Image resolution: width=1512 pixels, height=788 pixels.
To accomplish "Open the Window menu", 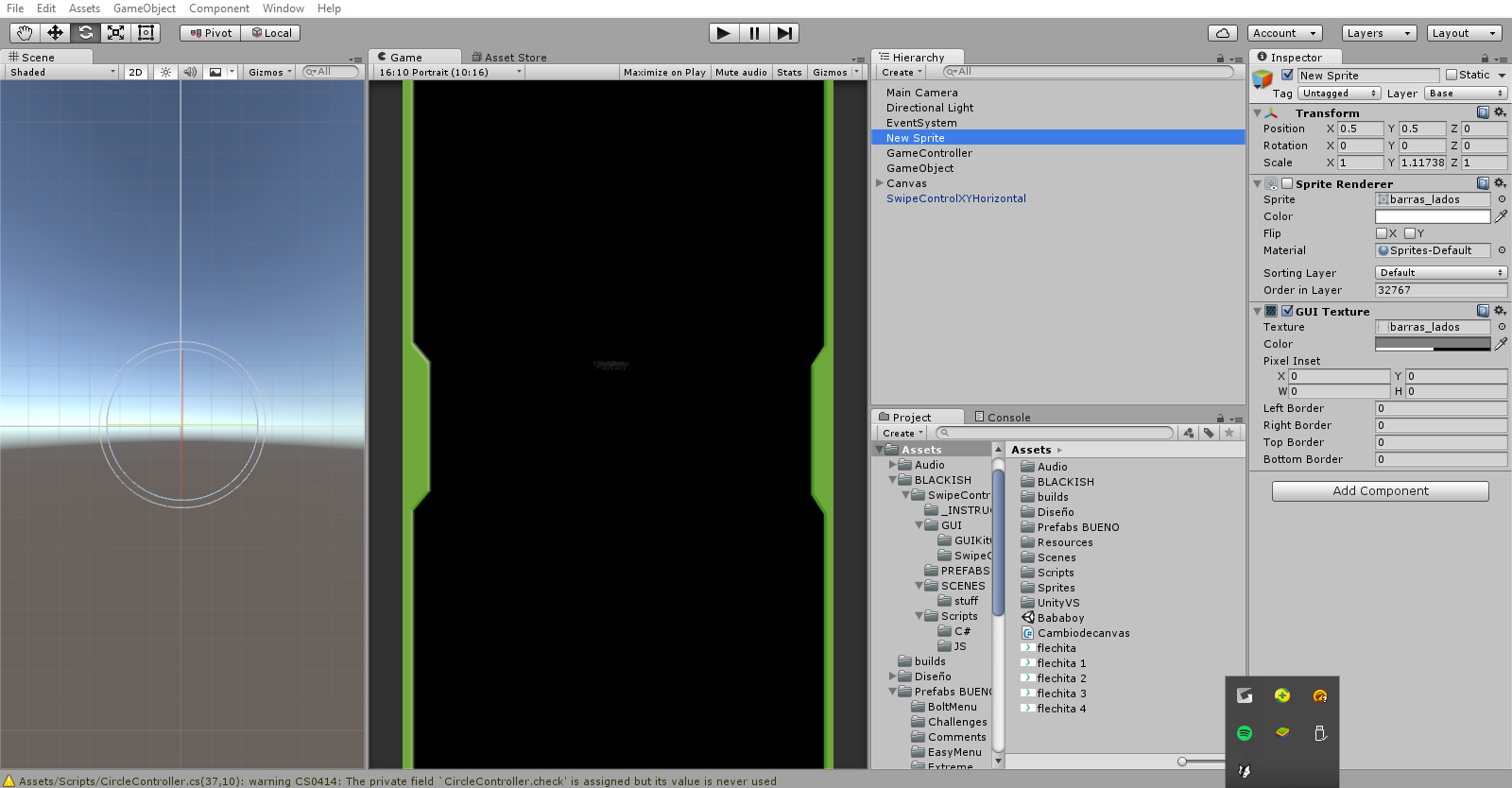I will click(283, 9).
